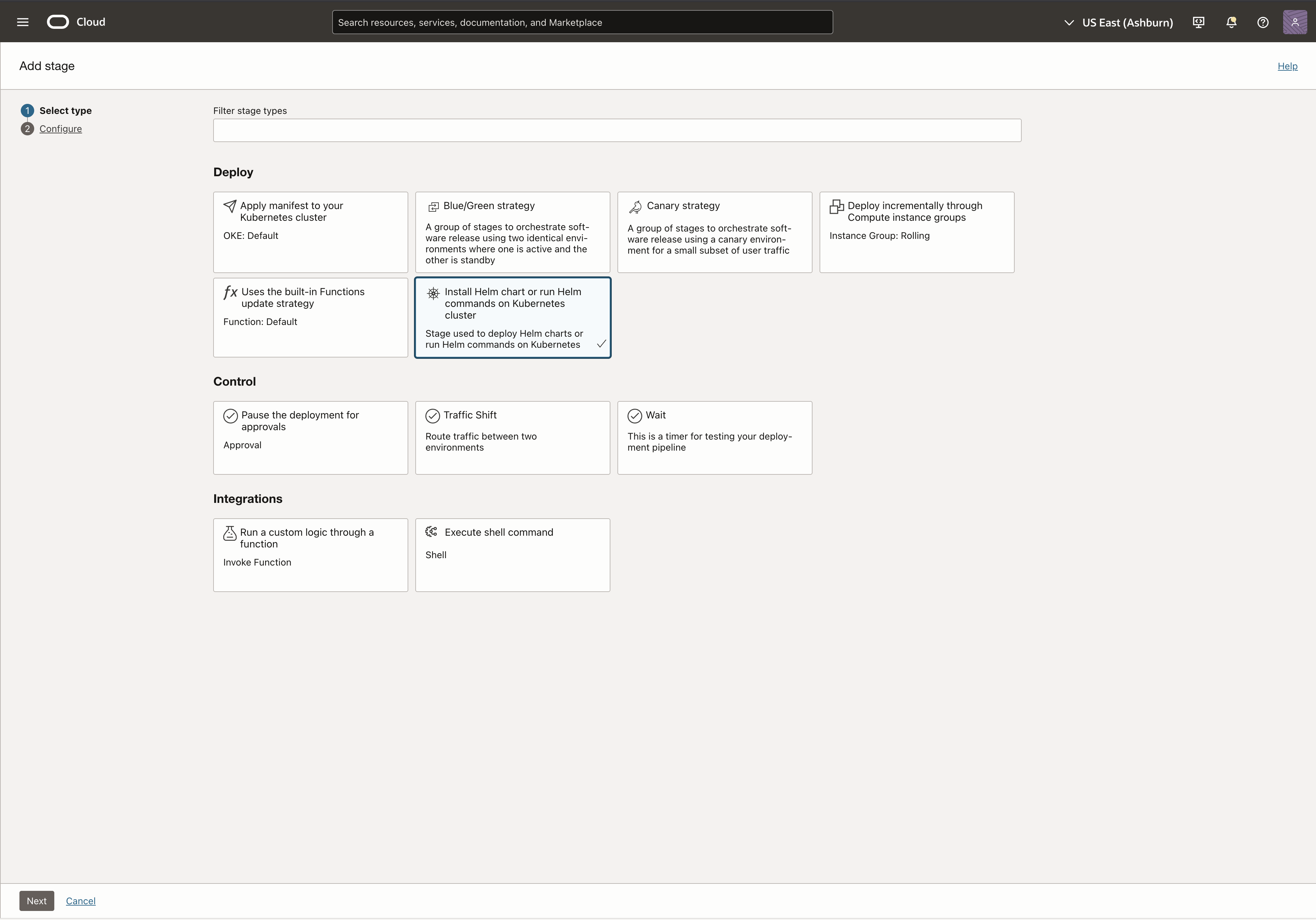Click the Execute shell command gear icon
The width and height of the screenshot is (1316, 920).
pyautogui.click(x=432, y=532)
